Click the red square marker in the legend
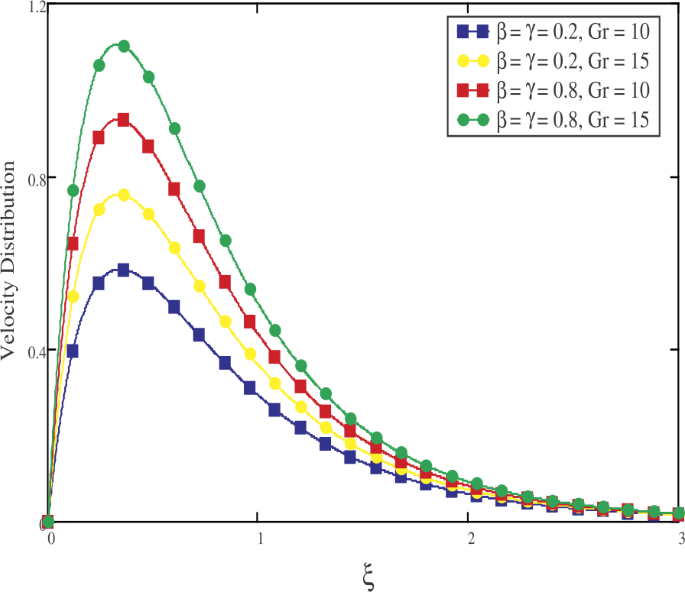This screenshot has height=592, width=685. coord(473,90)
